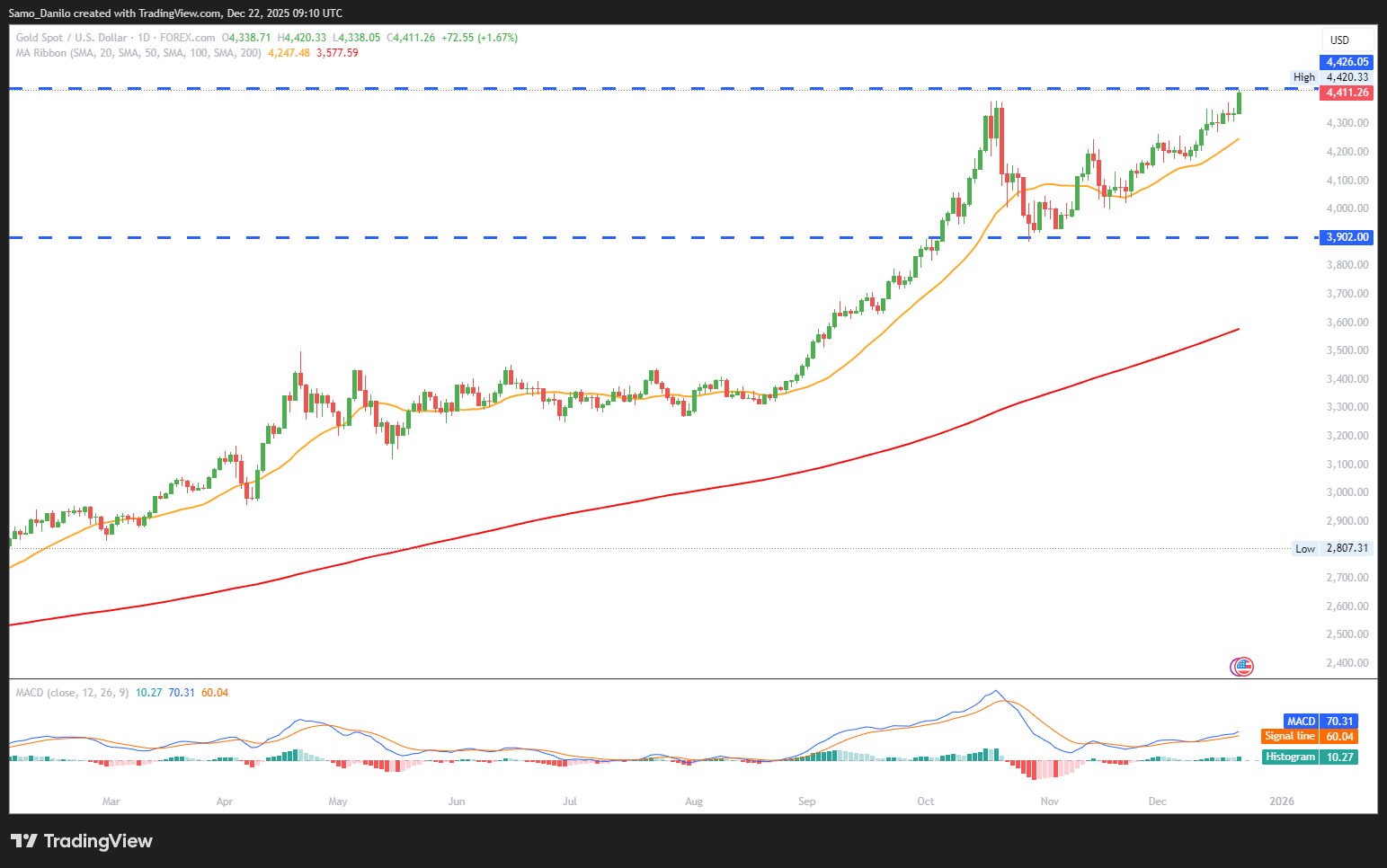Click the 2026 label on time axis

[1281, 802]
